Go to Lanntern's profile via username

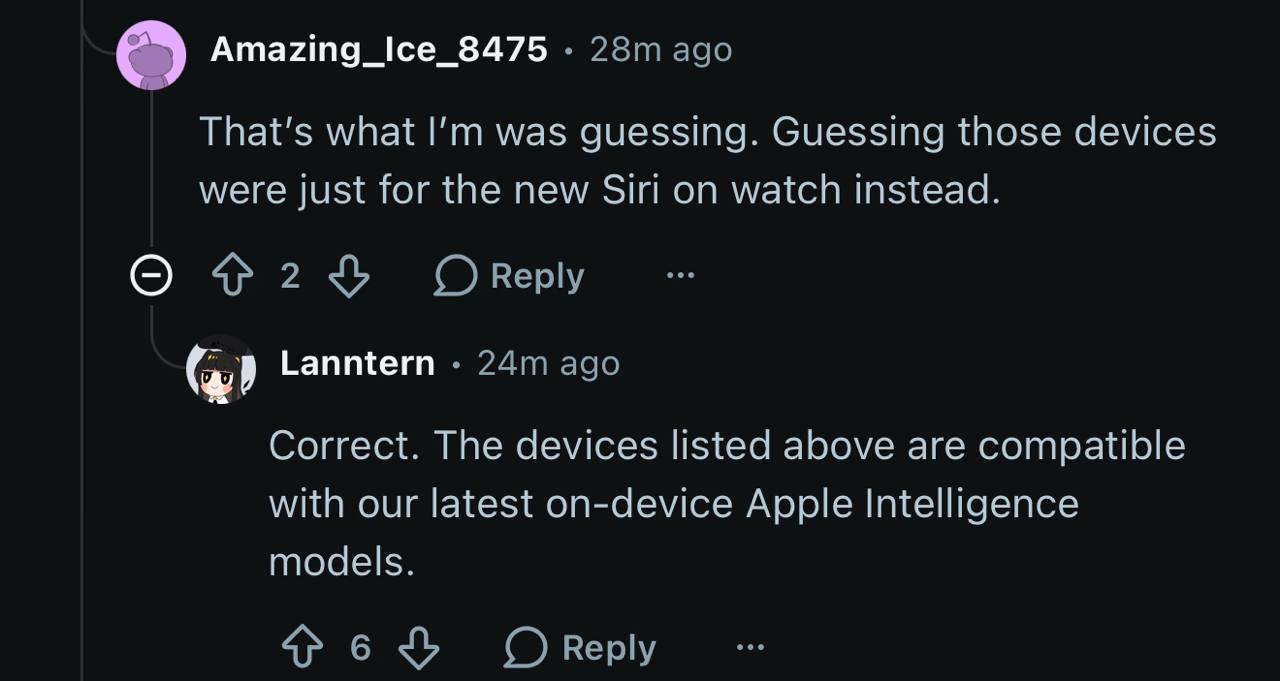click(357, 363)
